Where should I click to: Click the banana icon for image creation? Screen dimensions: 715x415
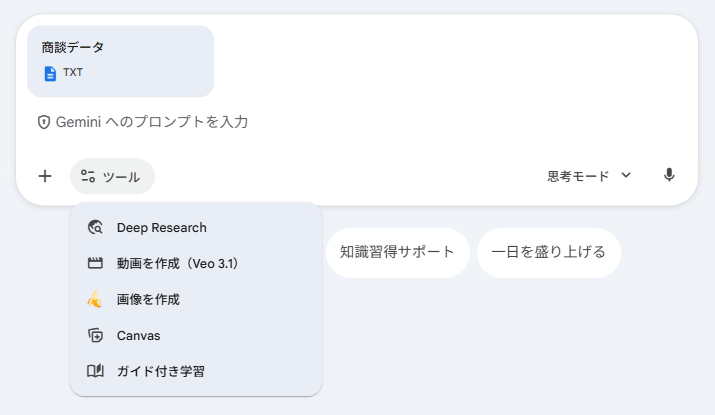(95, 300)
